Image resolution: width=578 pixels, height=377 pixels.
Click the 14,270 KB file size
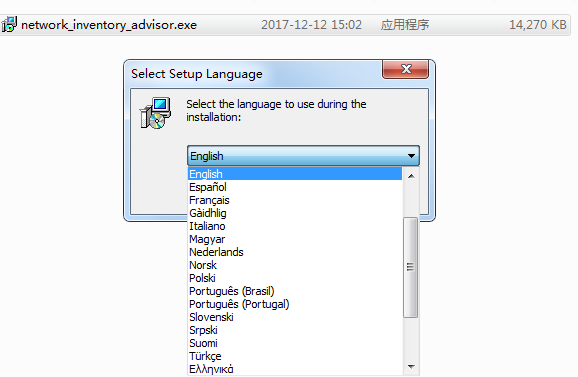pyautogui.click(x=538, y=25)
